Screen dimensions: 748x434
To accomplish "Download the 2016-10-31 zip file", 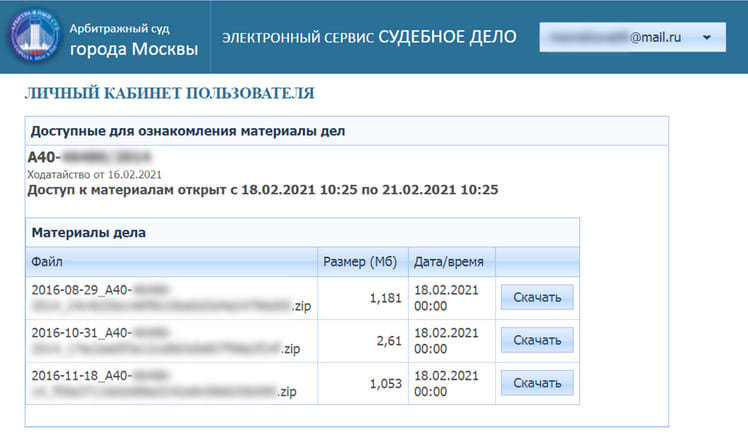I will [x=537, y=341].
